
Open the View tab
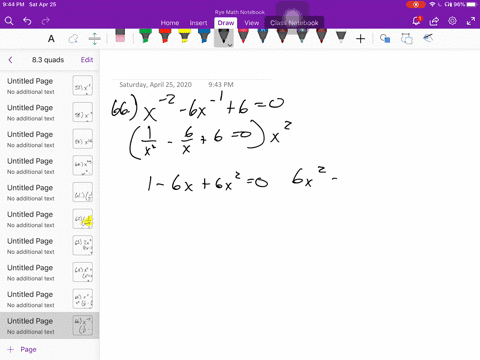click(252, 23)
